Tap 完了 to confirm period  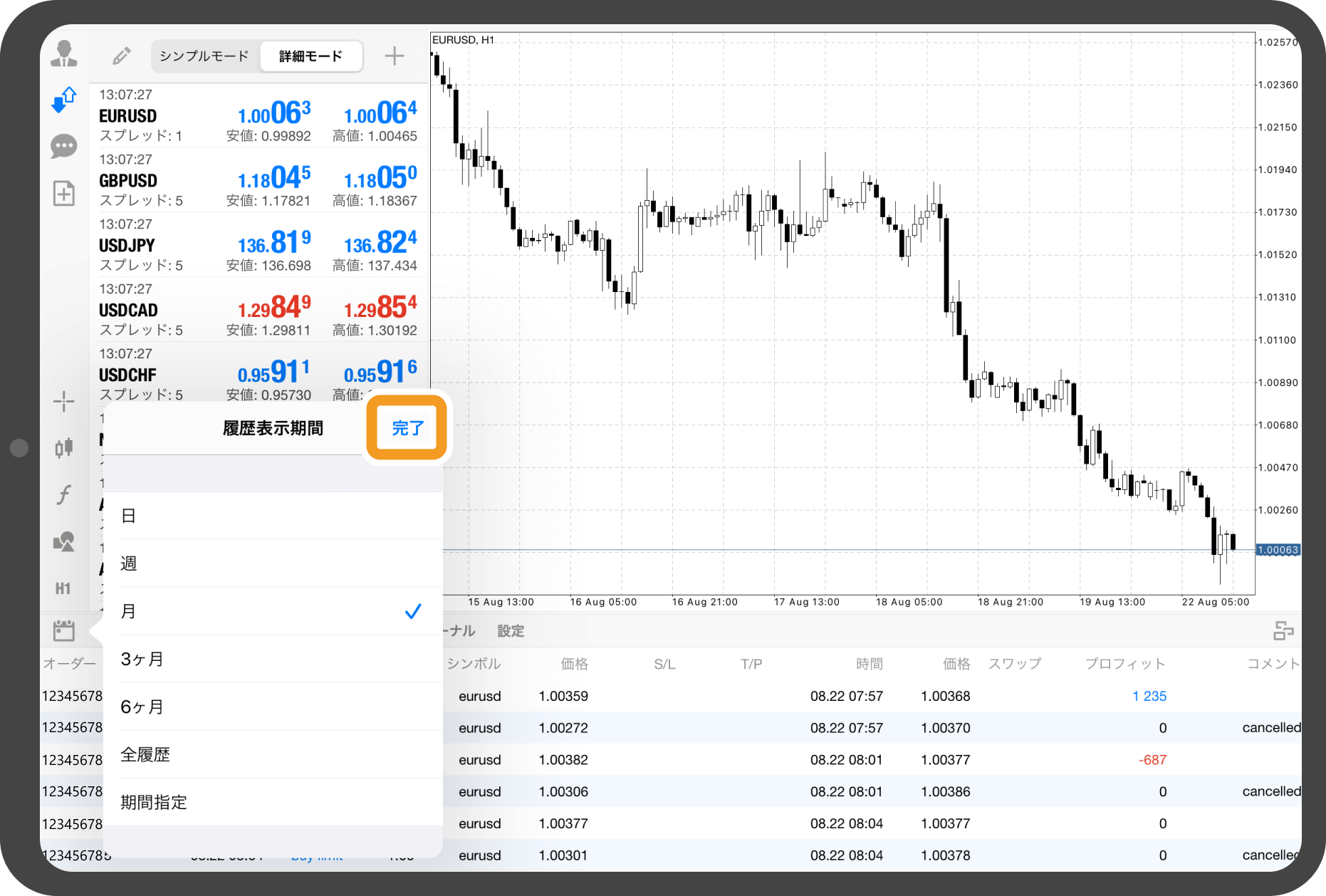[408, 428]
